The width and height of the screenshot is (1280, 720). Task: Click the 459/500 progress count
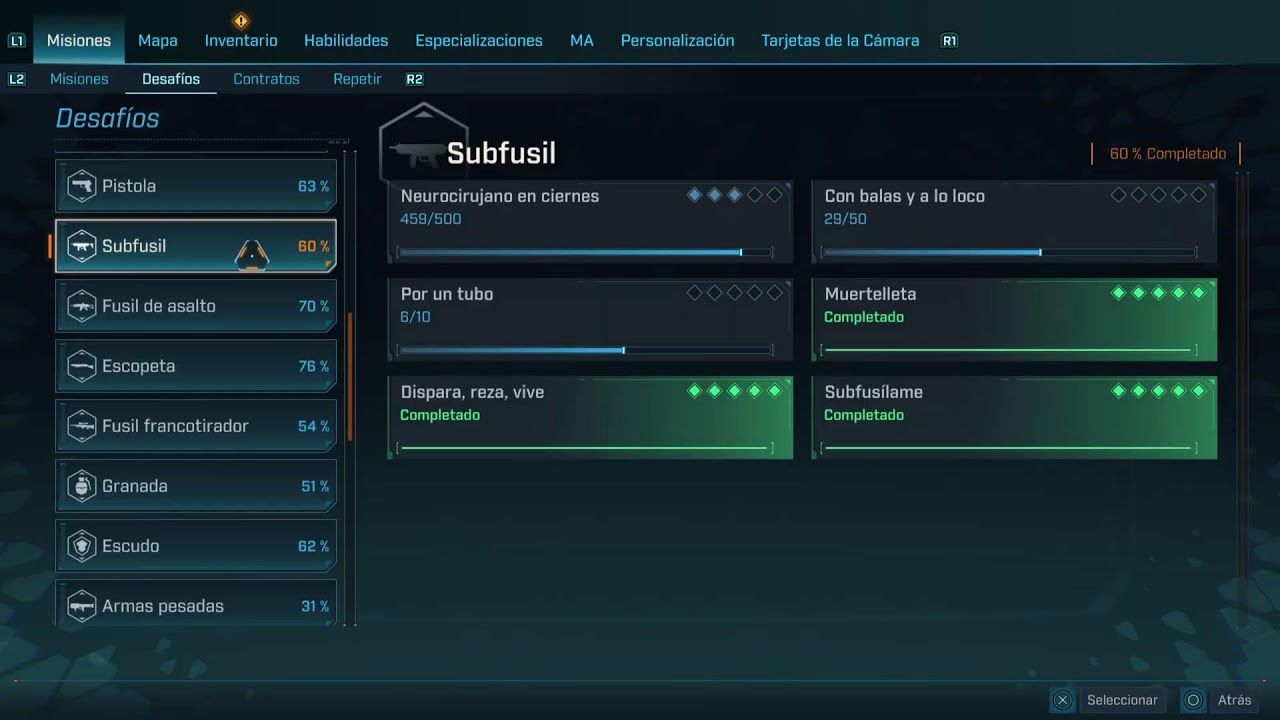point(431,219)
